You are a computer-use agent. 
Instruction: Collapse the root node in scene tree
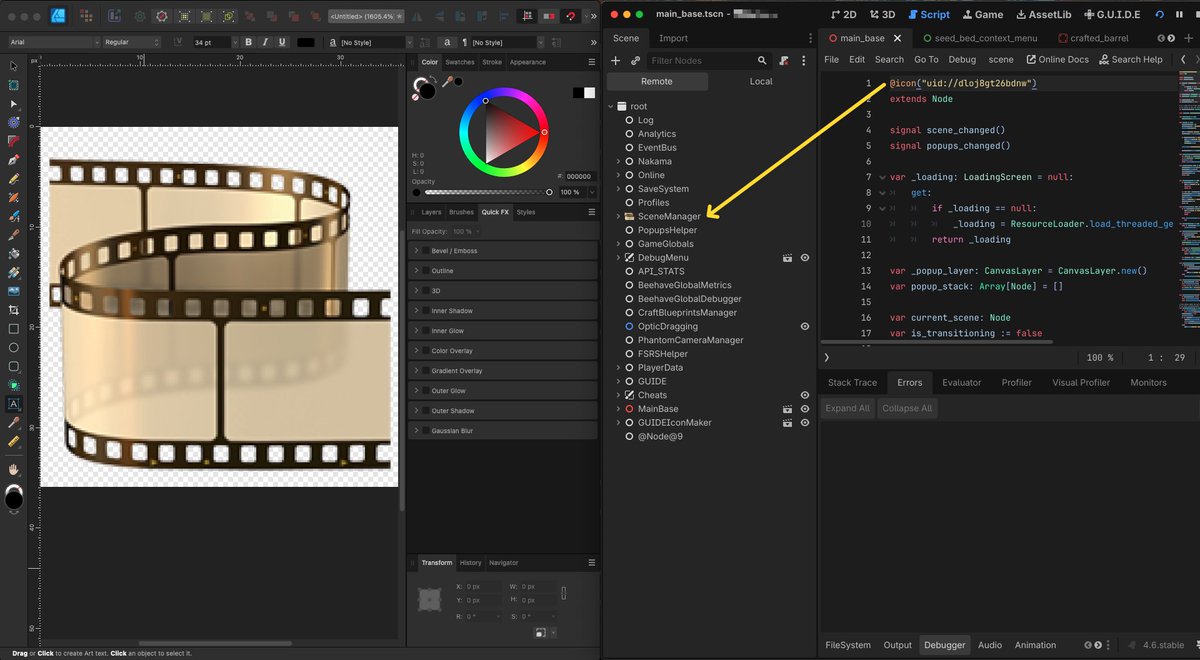[x=611, y=106]
